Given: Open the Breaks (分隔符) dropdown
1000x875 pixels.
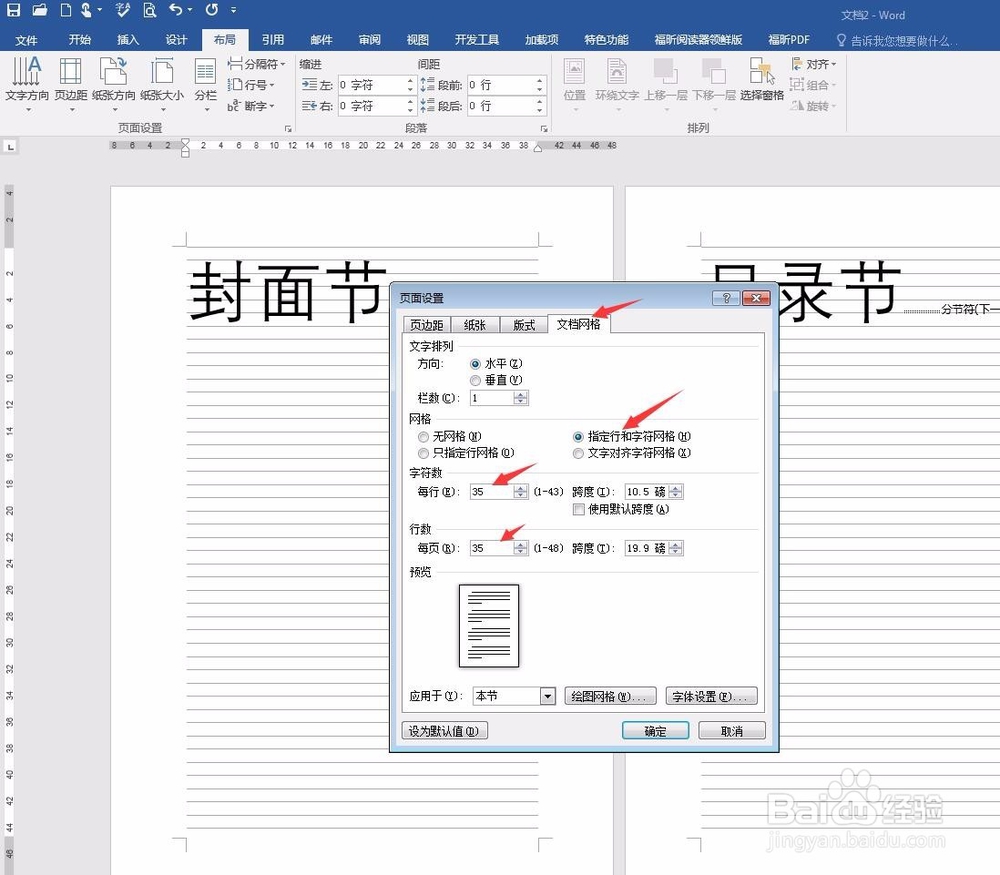Looking at the screenshot, I should coord(258,64).
